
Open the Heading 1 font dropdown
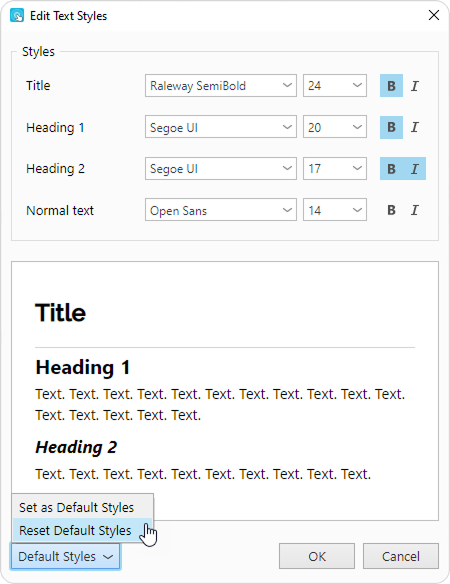(x=221, y=127)
